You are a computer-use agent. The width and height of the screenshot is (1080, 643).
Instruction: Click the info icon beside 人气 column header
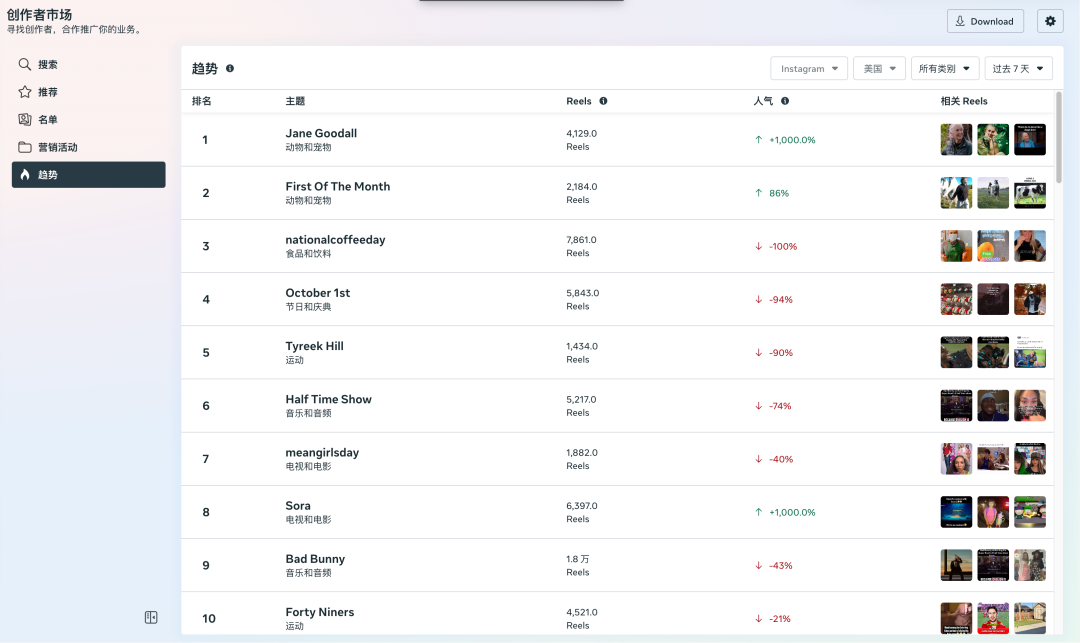pos(785,101)
